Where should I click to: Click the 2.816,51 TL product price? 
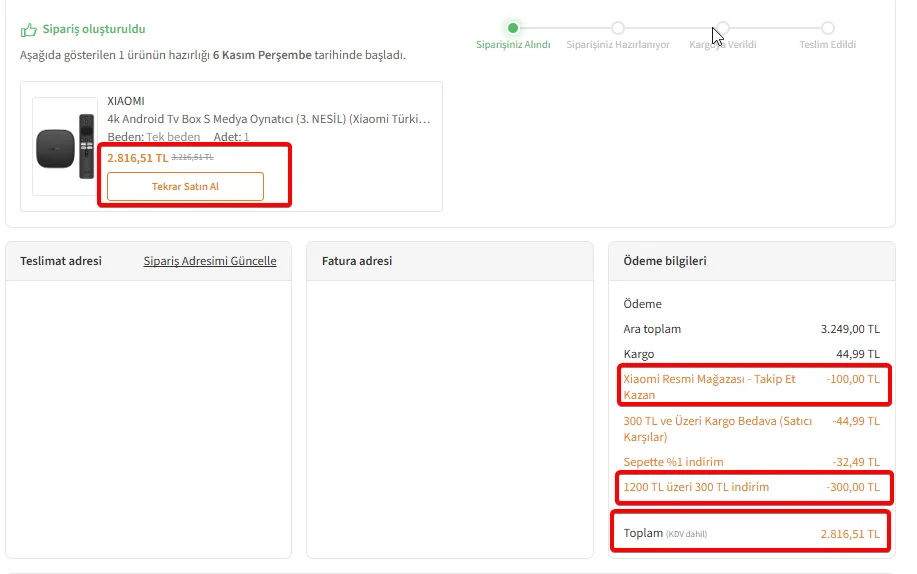(137, 158)
